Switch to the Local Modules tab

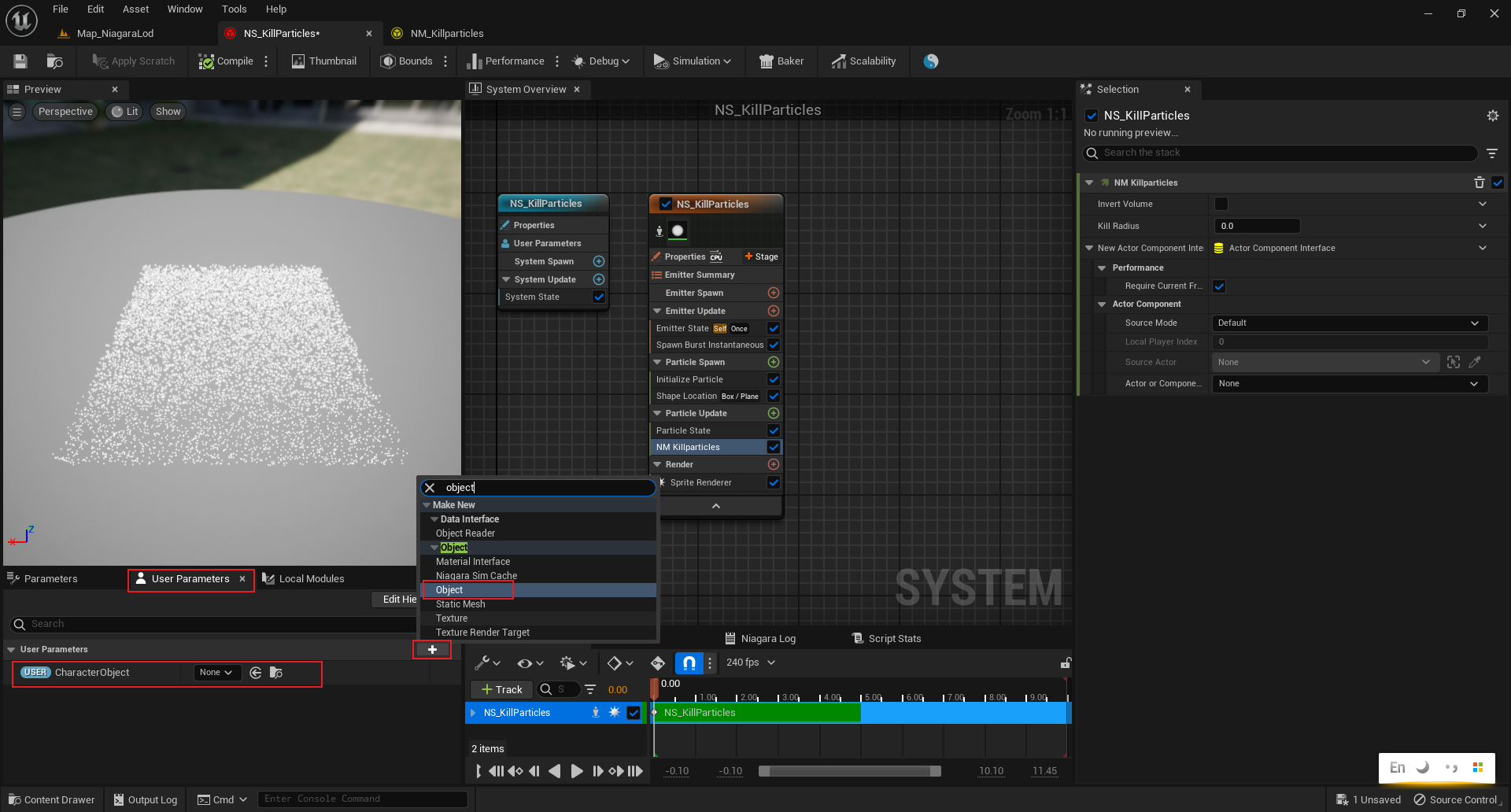coord(311,579)
